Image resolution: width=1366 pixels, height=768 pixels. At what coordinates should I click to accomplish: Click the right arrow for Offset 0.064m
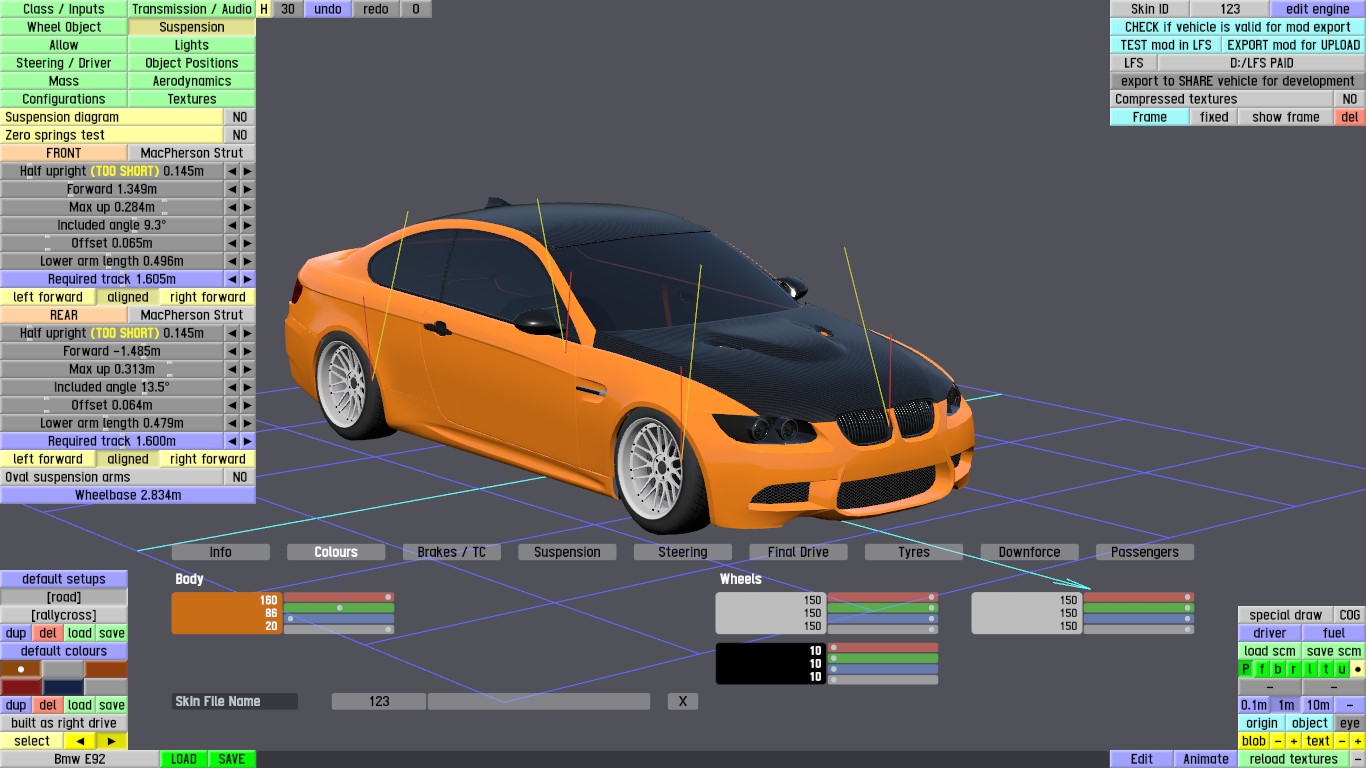click(x=248, y=405)
